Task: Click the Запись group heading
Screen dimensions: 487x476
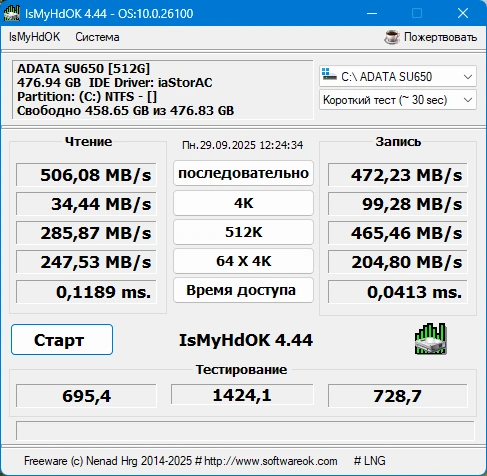Action: (398, 142)
